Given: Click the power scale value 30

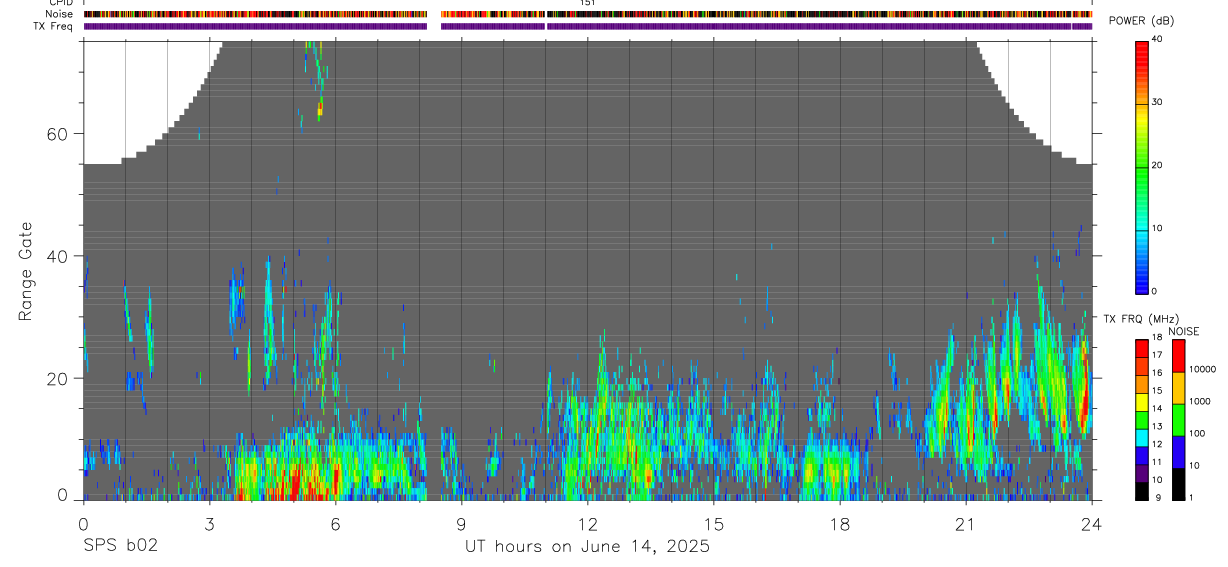Looking at the screenshot, I should pyautogui.click(x=1156, y=102).
